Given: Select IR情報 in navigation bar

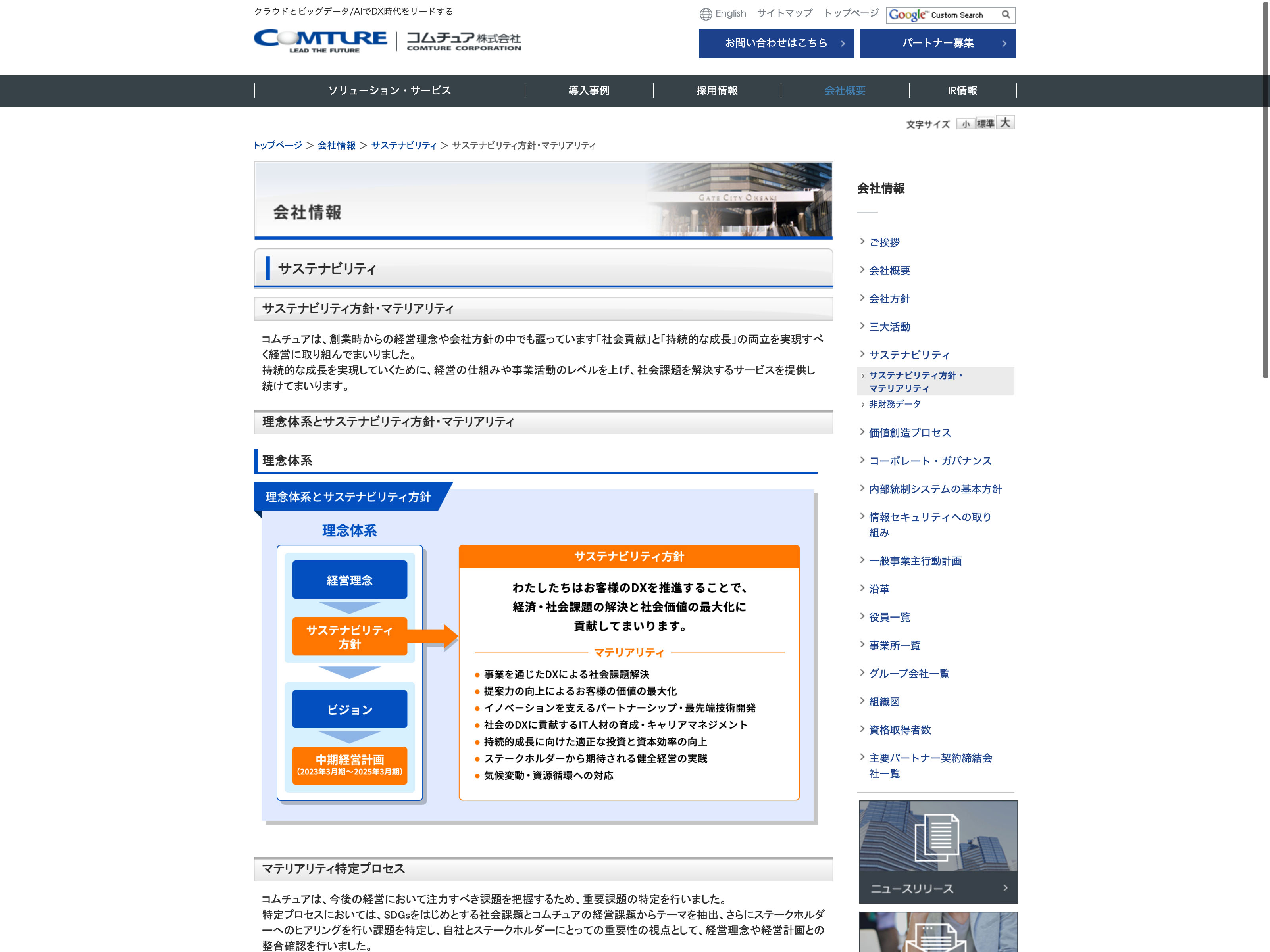Looking at the screenshot, I should click(962, 91).
